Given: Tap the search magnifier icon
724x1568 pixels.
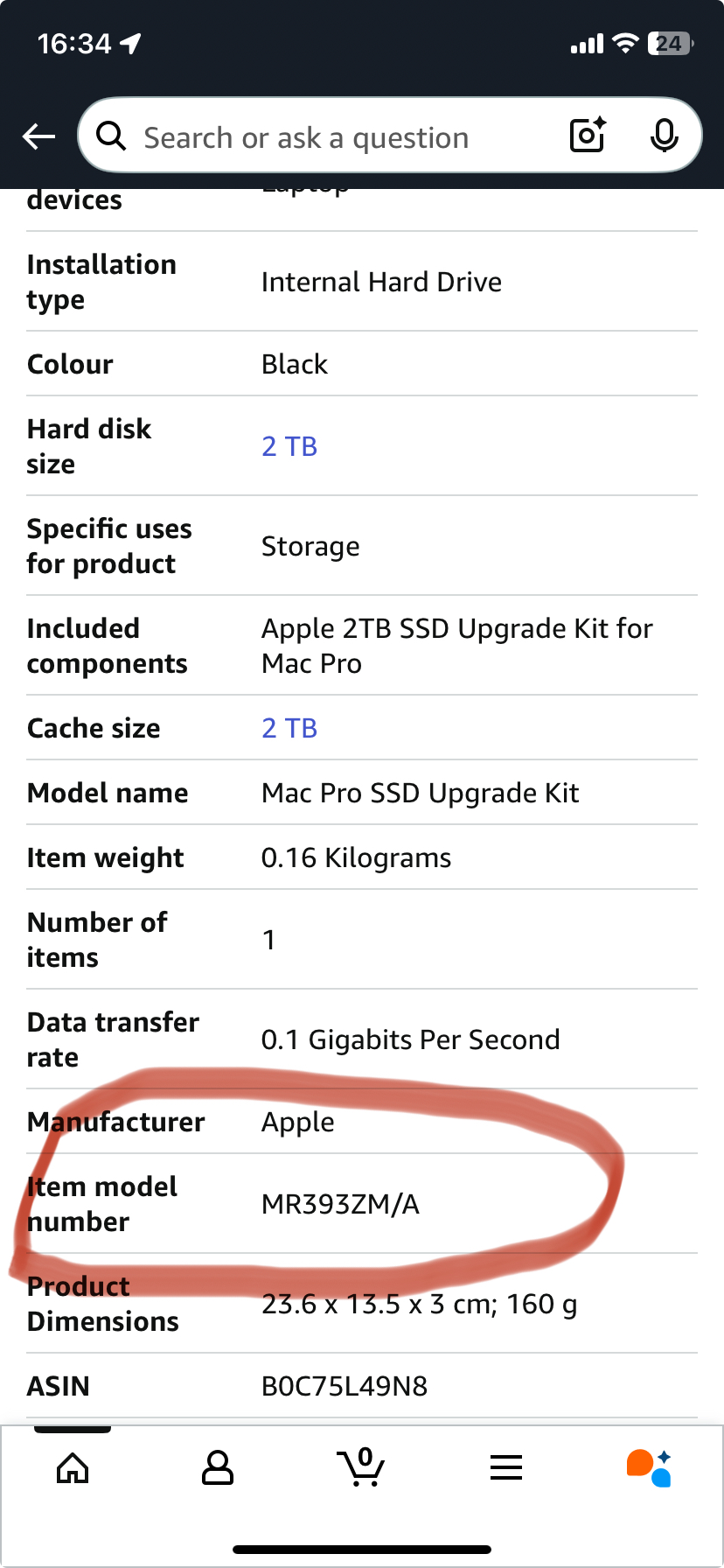Looking at the screenshot, I should pos(111,136).
